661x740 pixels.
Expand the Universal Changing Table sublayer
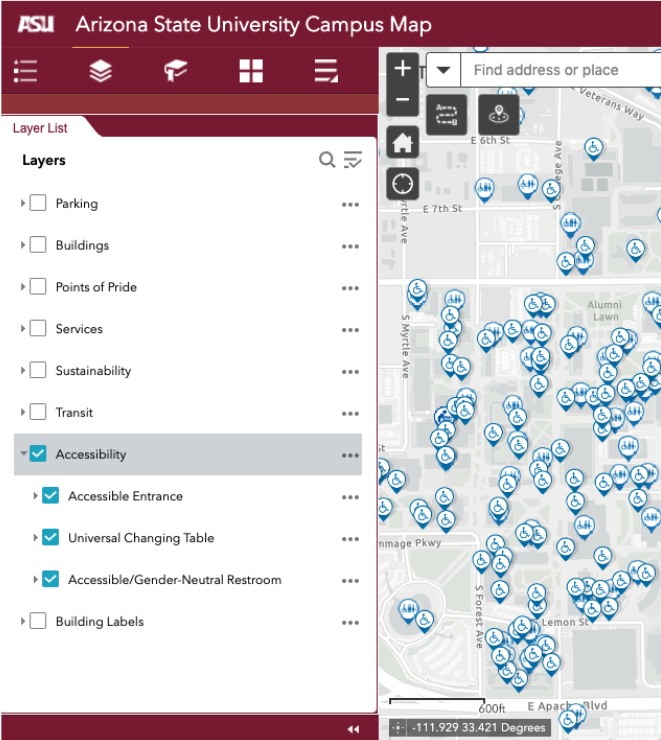coord(35,537)
